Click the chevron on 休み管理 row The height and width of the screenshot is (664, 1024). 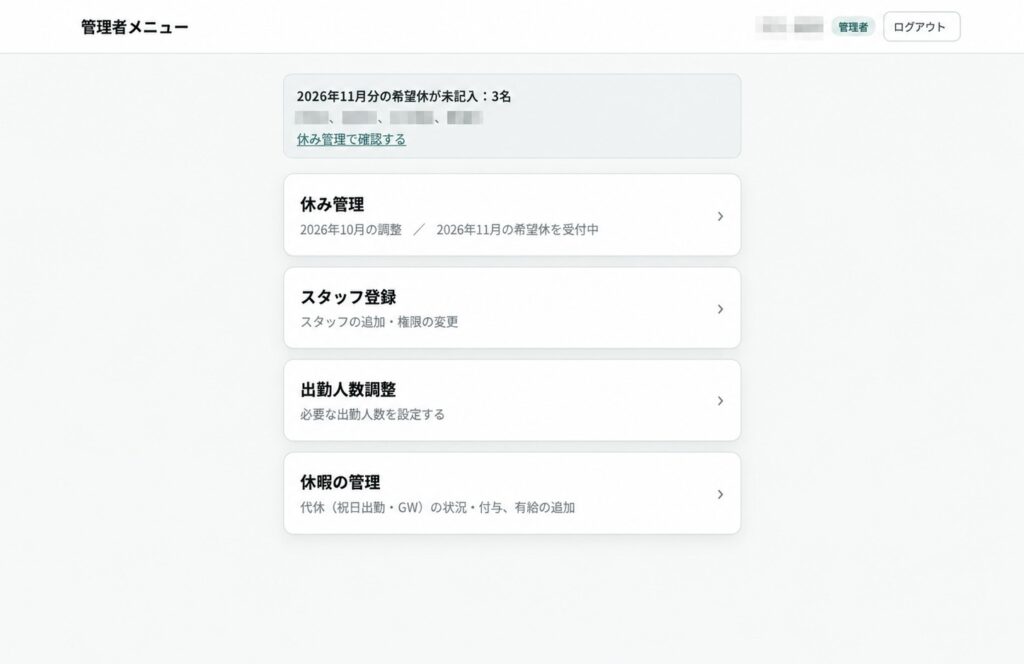pyautogui.click(x=720, y=216)
